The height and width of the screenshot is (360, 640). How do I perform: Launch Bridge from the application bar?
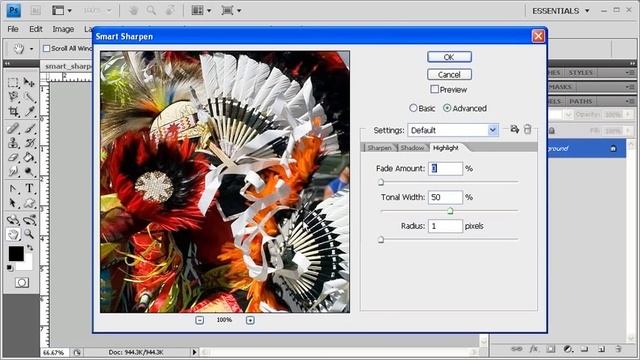point(36,11)
